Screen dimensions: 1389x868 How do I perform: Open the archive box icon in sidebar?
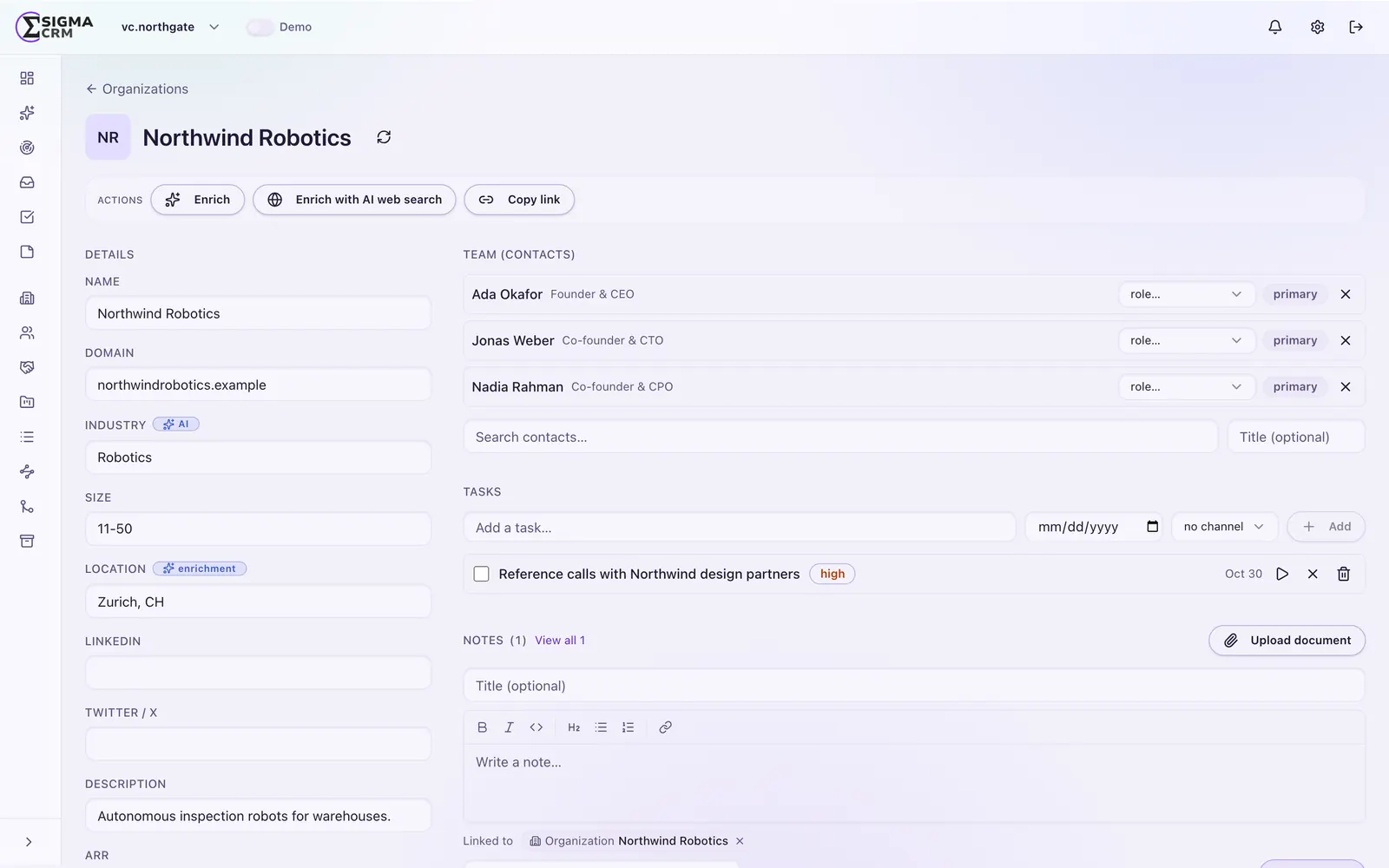tap(27, 541)
